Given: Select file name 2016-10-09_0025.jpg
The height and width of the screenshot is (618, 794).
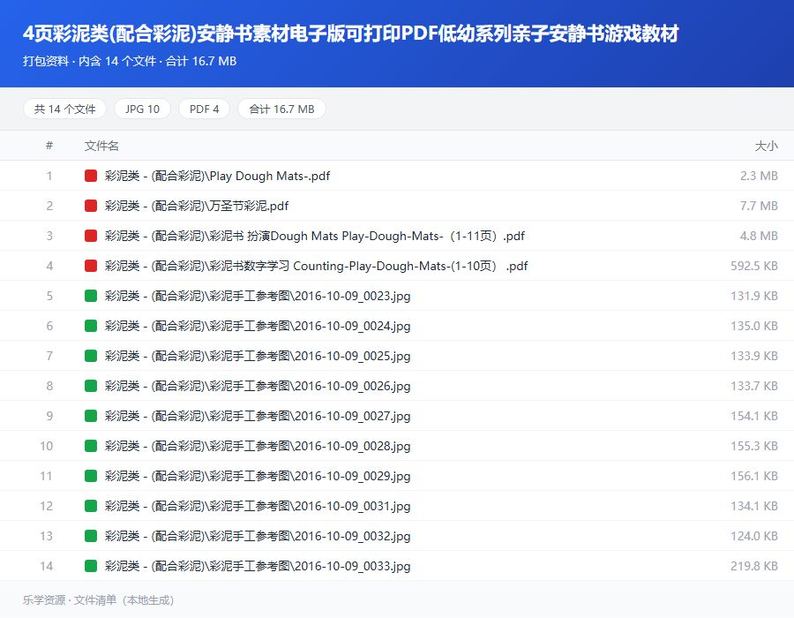Looking at the screenshot, I should coord(257,356).
